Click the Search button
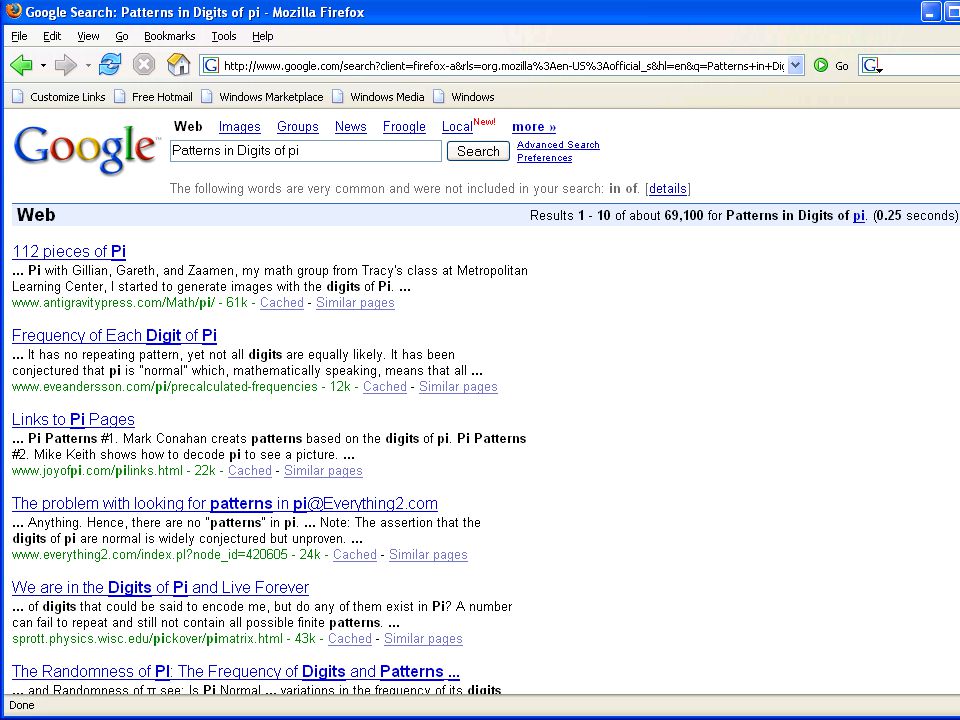Image resolution: width=960 pixels, height=720 pixels. pos(478,151)
